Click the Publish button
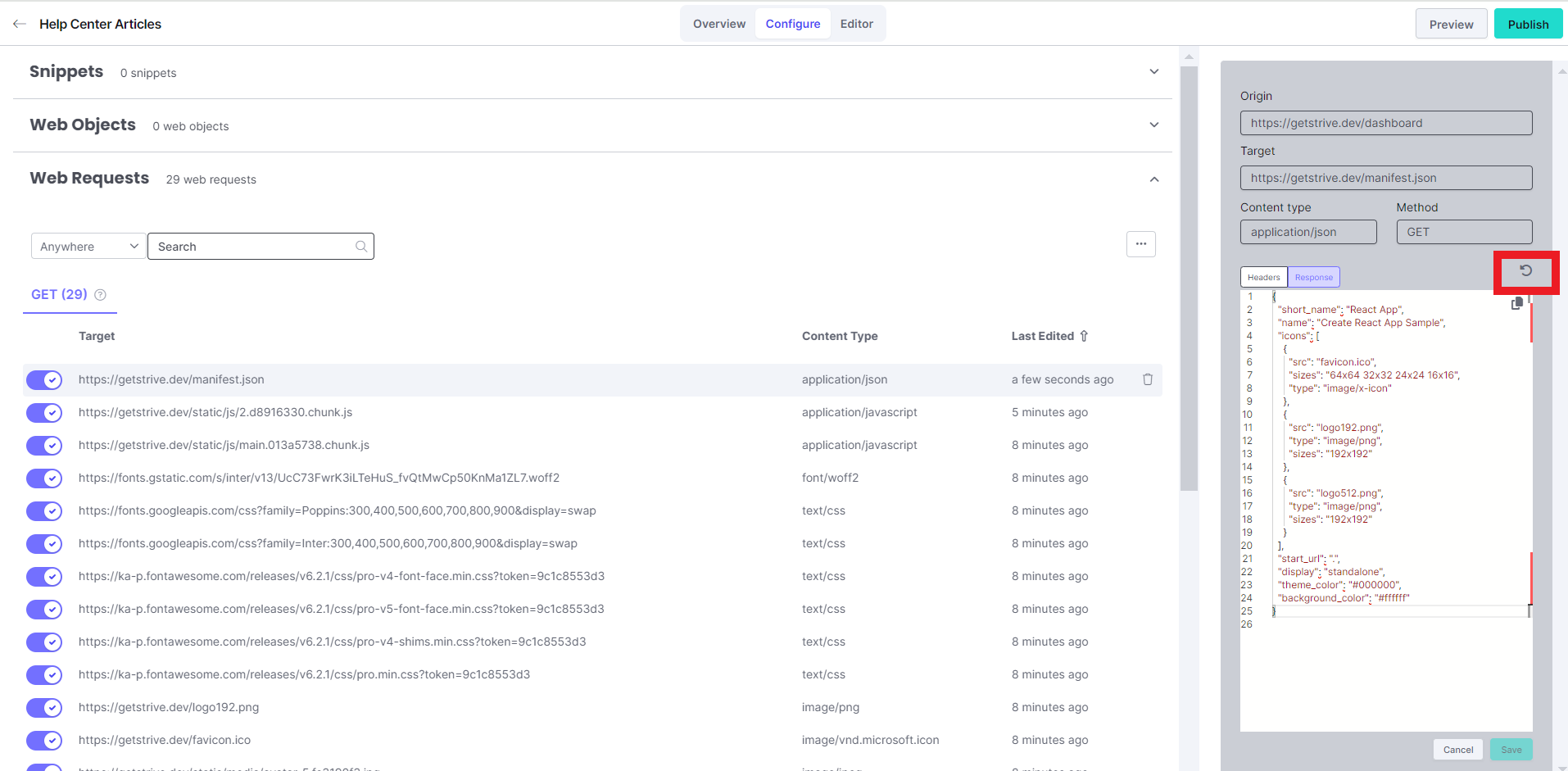This screenshot has width=1568, height=771. [x=1528, y=24]
